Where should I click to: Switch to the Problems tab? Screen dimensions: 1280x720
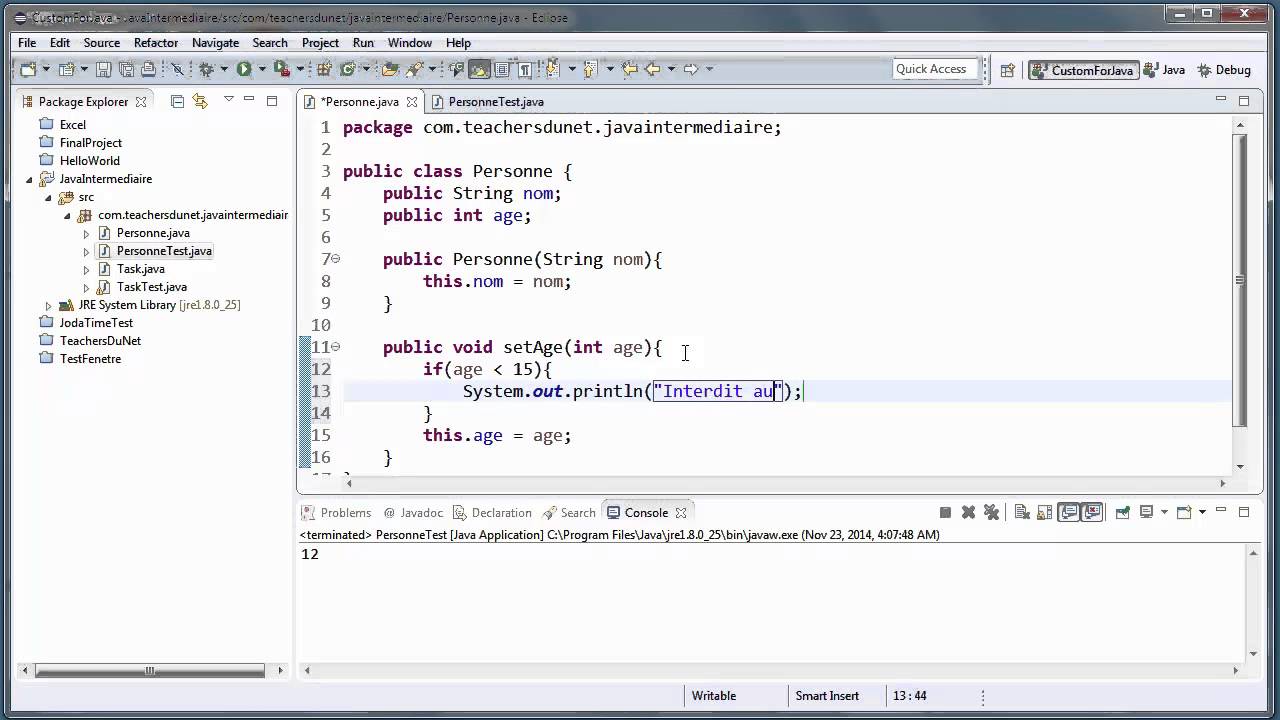[337, 513]
